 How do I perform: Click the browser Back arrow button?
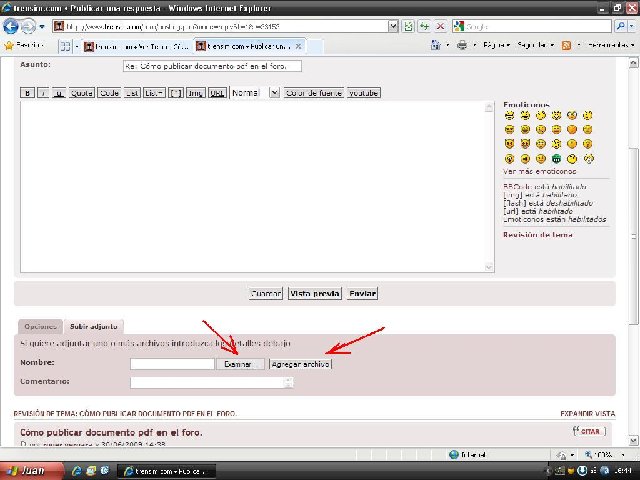[13, 26]
